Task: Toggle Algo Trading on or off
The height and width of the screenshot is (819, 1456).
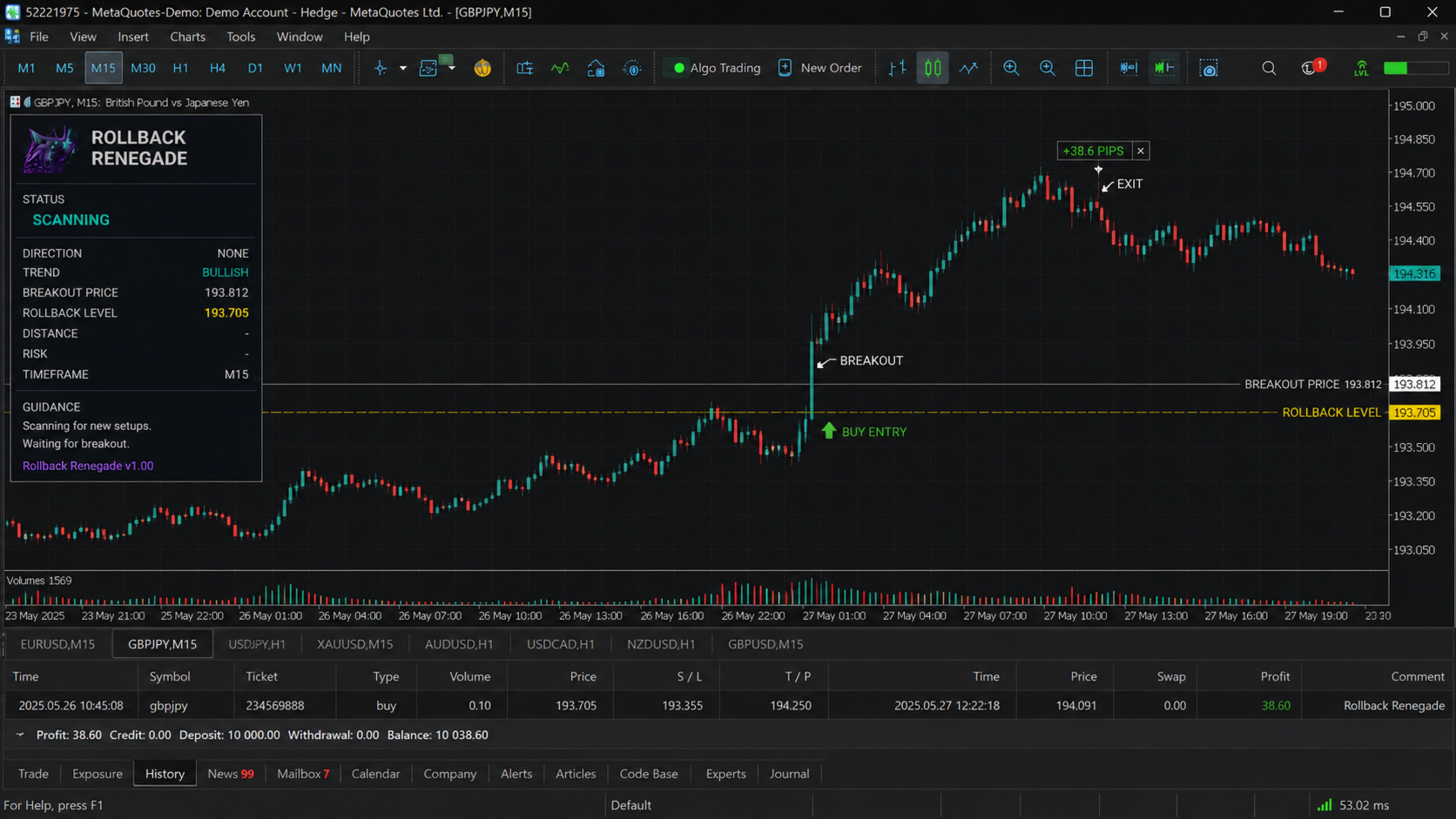Action: click(717, 68)
